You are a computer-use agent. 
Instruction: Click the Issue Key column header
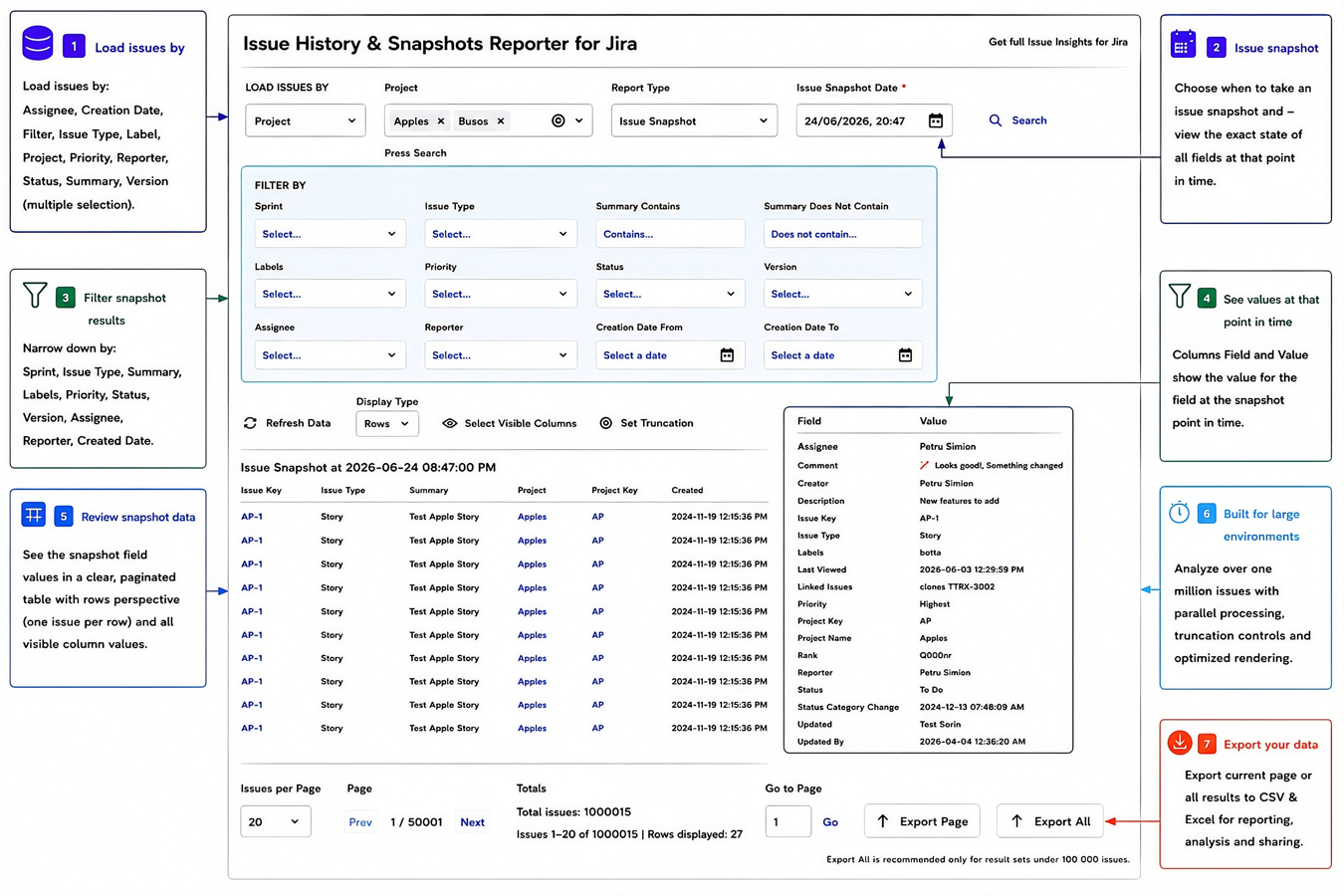point(261,490)
